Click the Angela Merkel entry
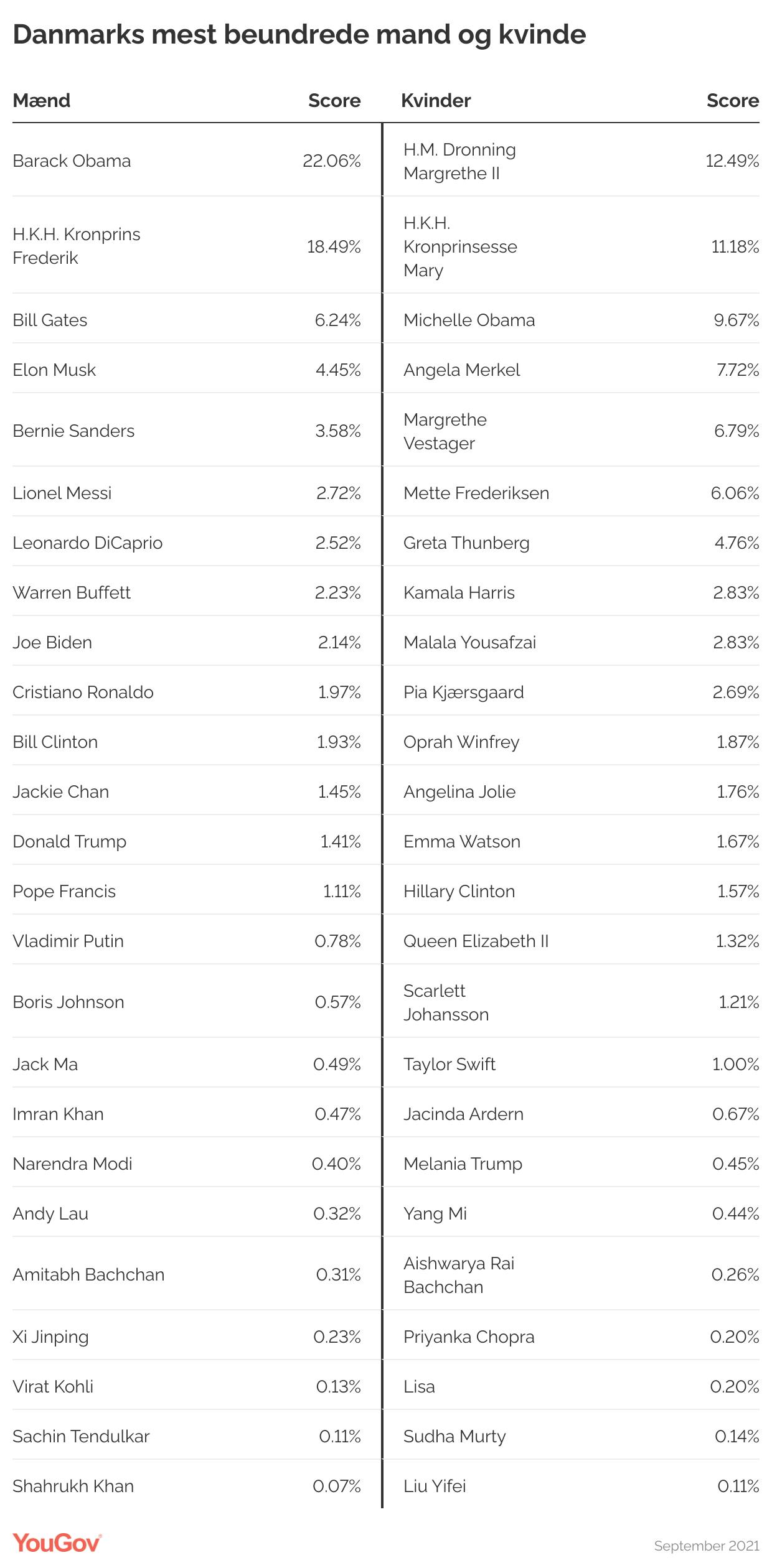The height and width of the screenshot is (1568, 772). pyautogui.click(x=461, y=370)
